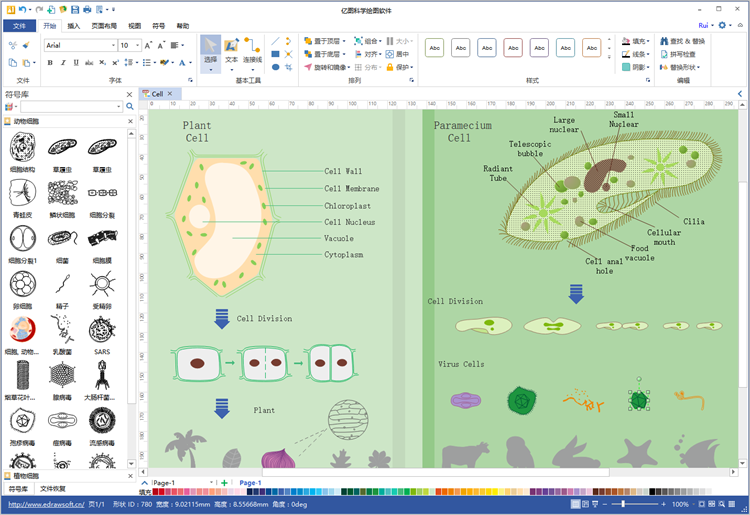The height and width of the screenshot is (515, 750).
Task: Select the 选择 pointer tool
Action: pyautogui.click(x=210, y=50)
